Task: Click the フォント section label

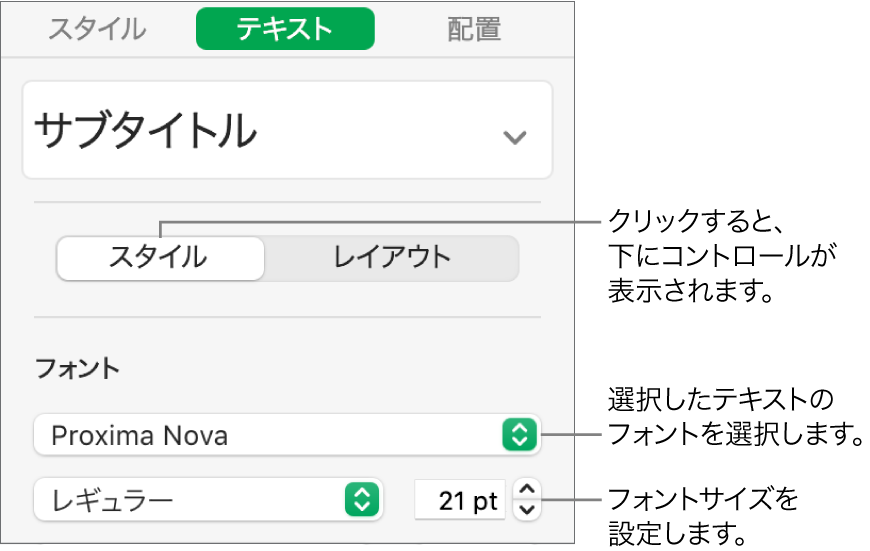Action: click(x=77, y=368)
